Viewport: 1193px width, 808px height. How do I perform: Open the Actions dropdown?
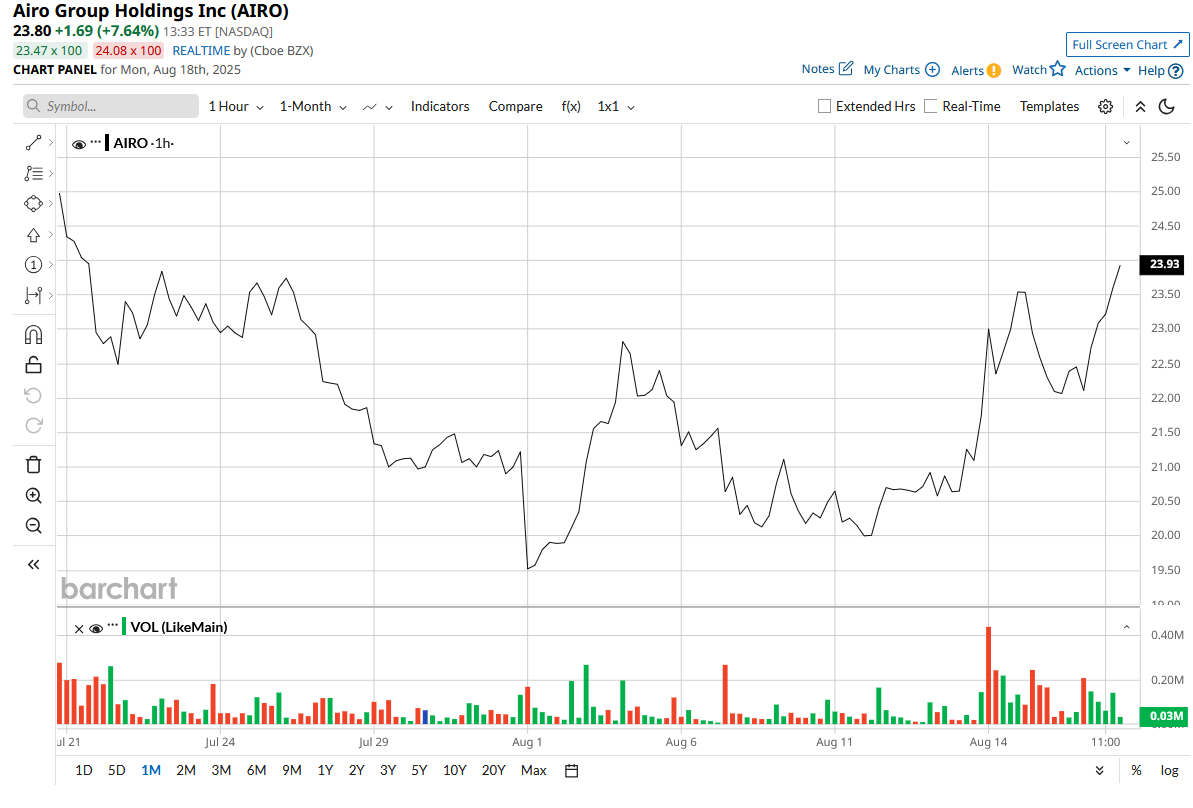[x=1102, y=70]
